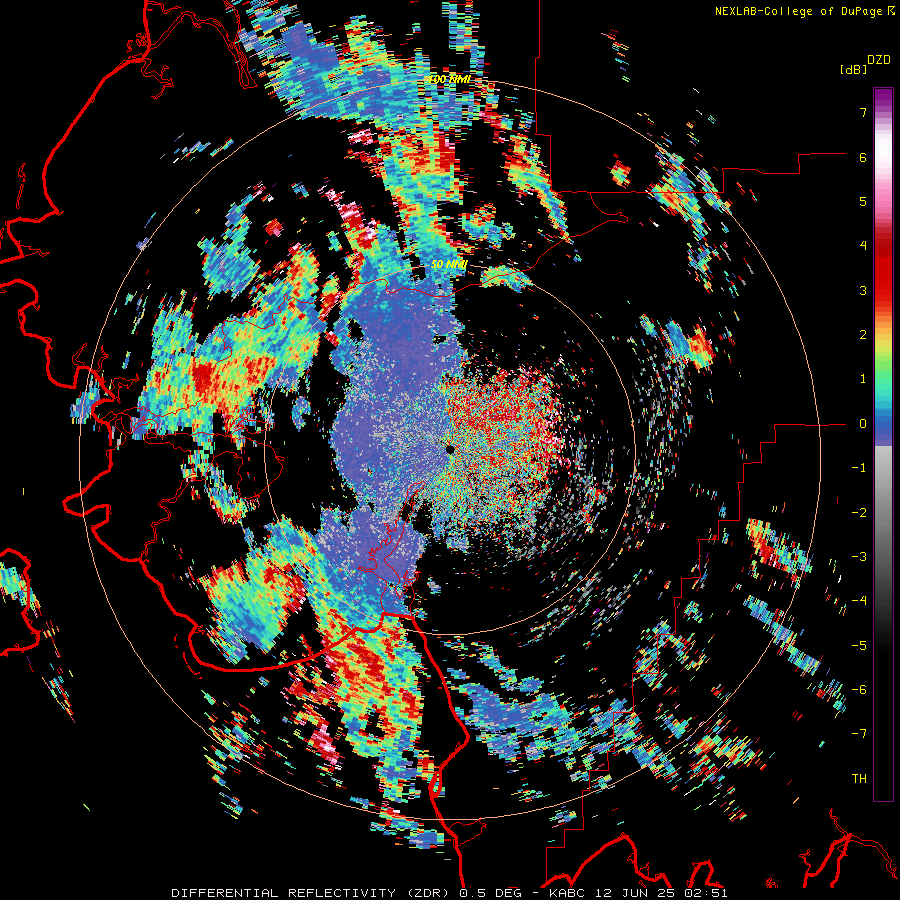The image size is (900, 900).
Task: Click the -3 value on the color scale
Action: click(x=859, y=557)
